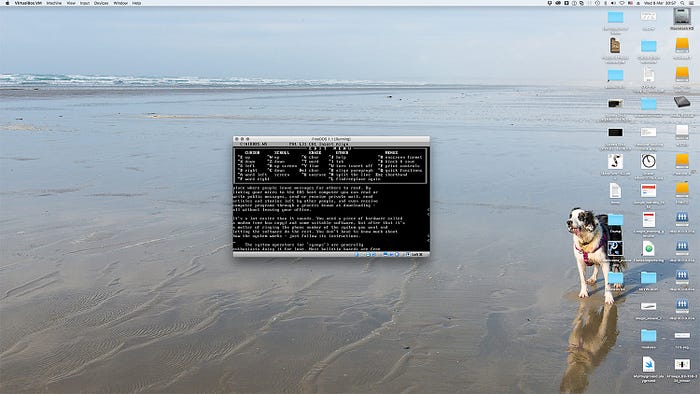Open Notification Center list icon

click(692, 3)
